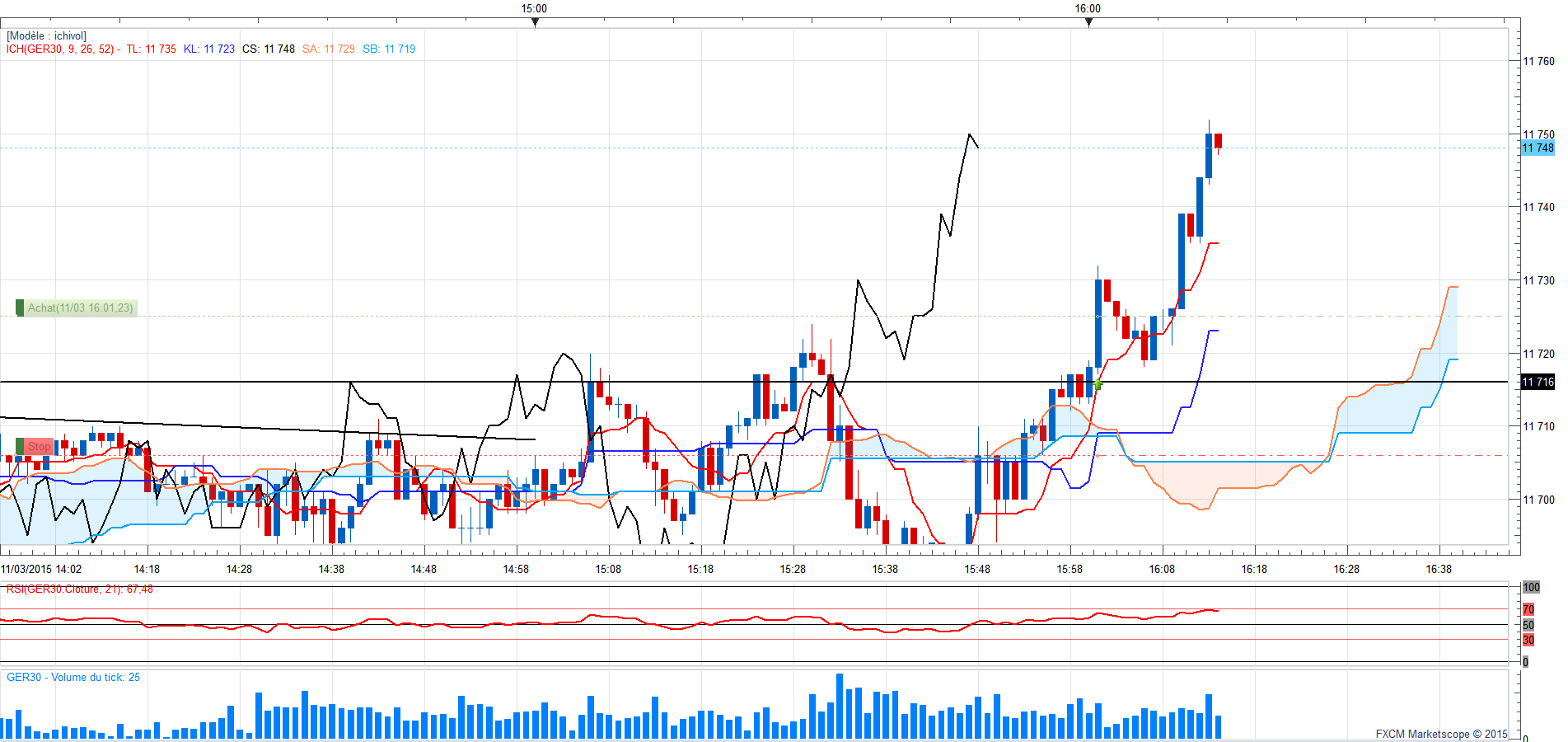The width and height of the screenshot is (1568, 742).
Task: Click the RSI level 30 tag
Action: tap(1528, 640)
